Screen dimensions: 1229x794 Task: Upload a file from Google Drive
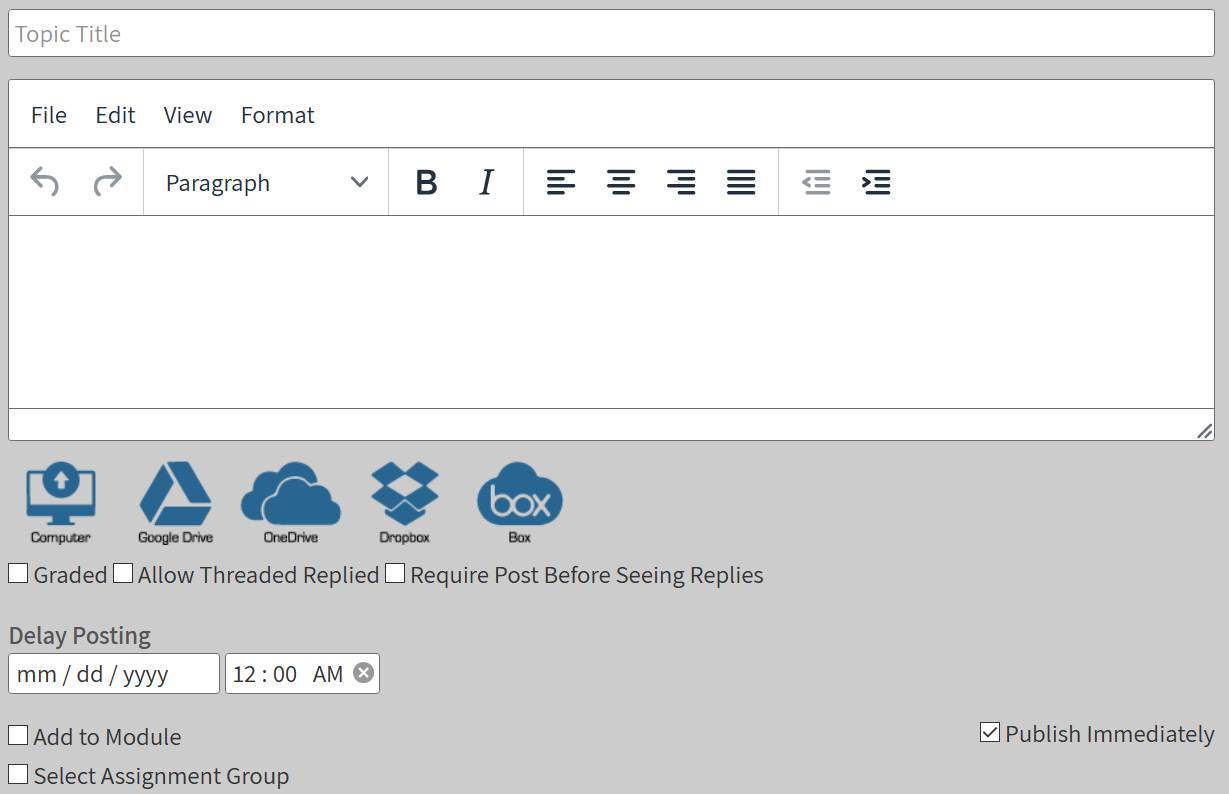coord(175,502)
